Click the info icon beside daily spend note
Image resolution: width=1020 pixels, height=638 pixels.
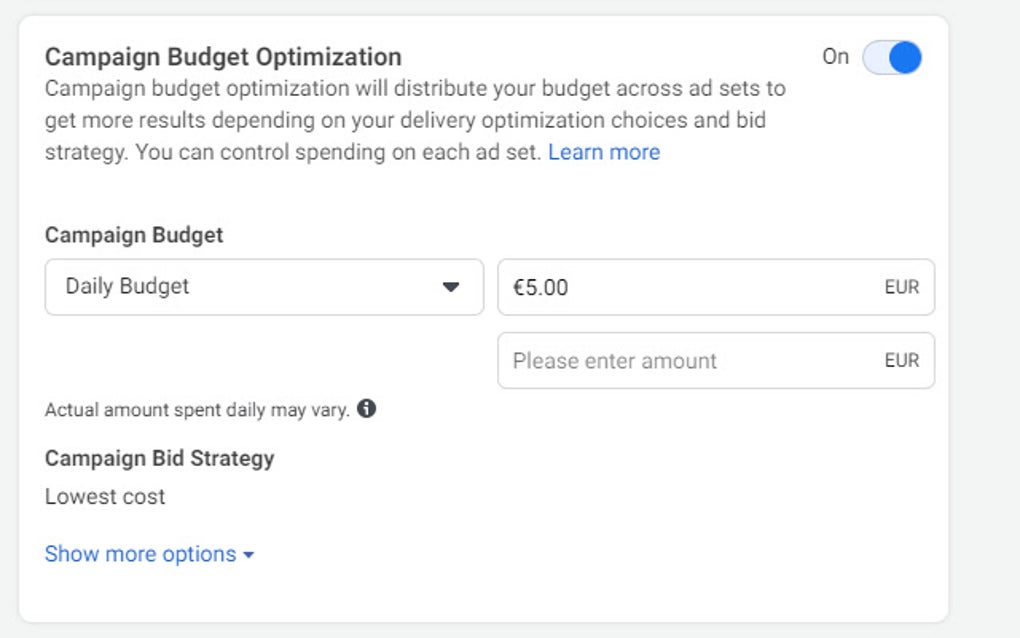point(367,409)
